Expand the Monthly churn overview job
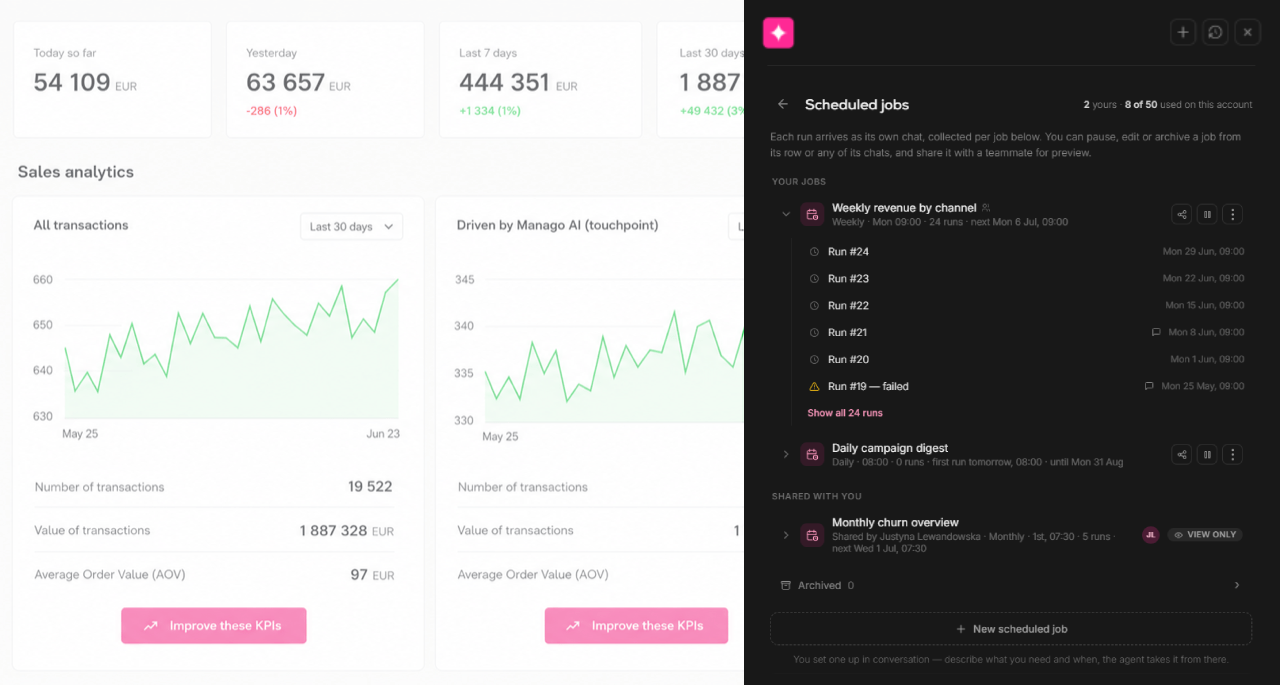The height and width of the screenshot is (685, 1280). point(786,535)
